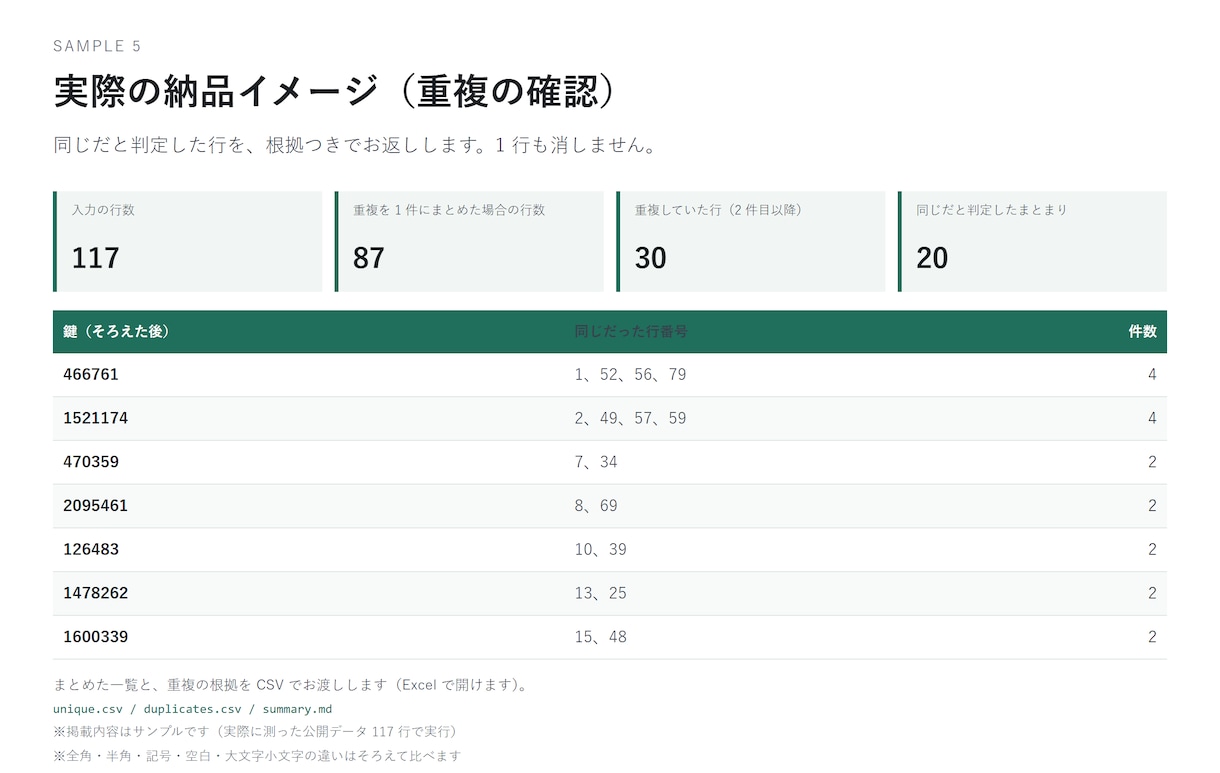
Task: Select the value 117 in the stats card
Action: (x=95, y=258)
